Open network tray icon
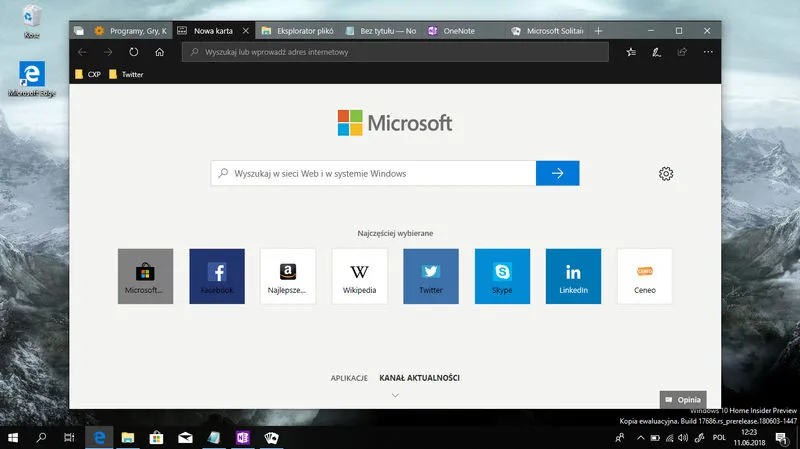This screenshot has width=800, height=449. tap(669, 438)
